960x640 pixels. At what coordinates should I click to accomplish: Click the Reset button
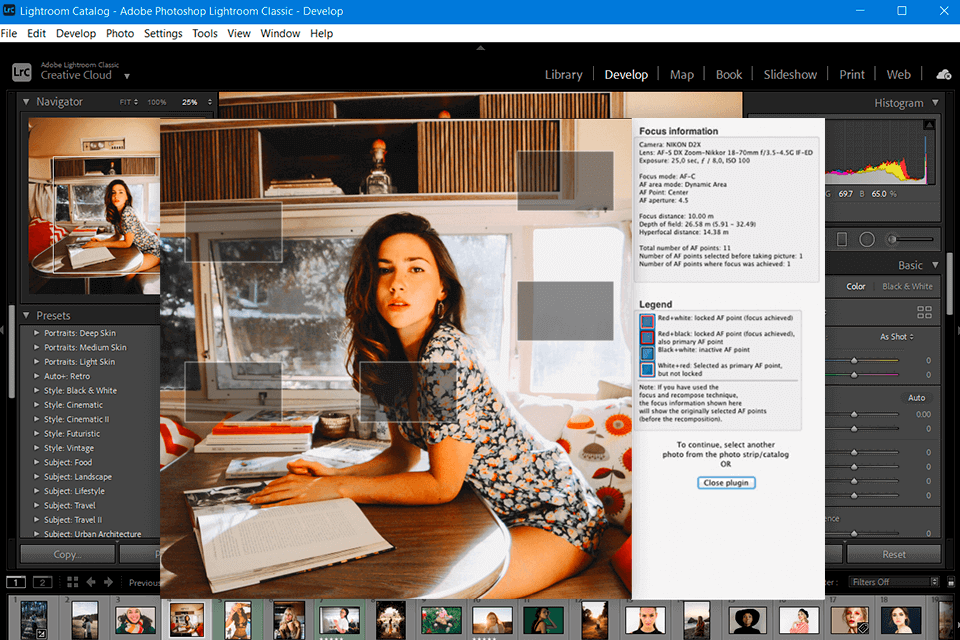[x=894, y=554]
